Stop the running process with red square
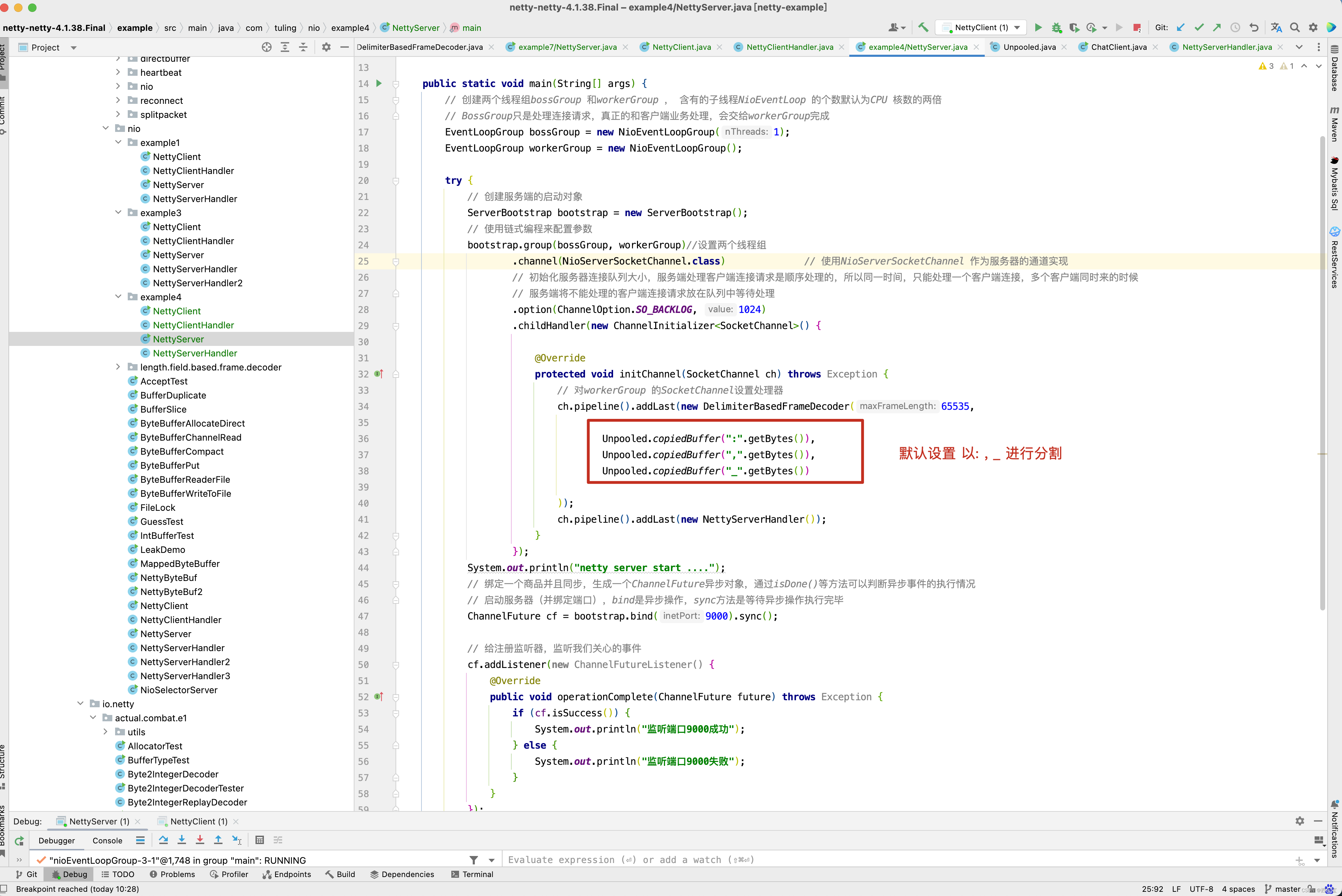Image resolution: width=1342 pixels, height=896 pixels. (x=1137, y=27)
